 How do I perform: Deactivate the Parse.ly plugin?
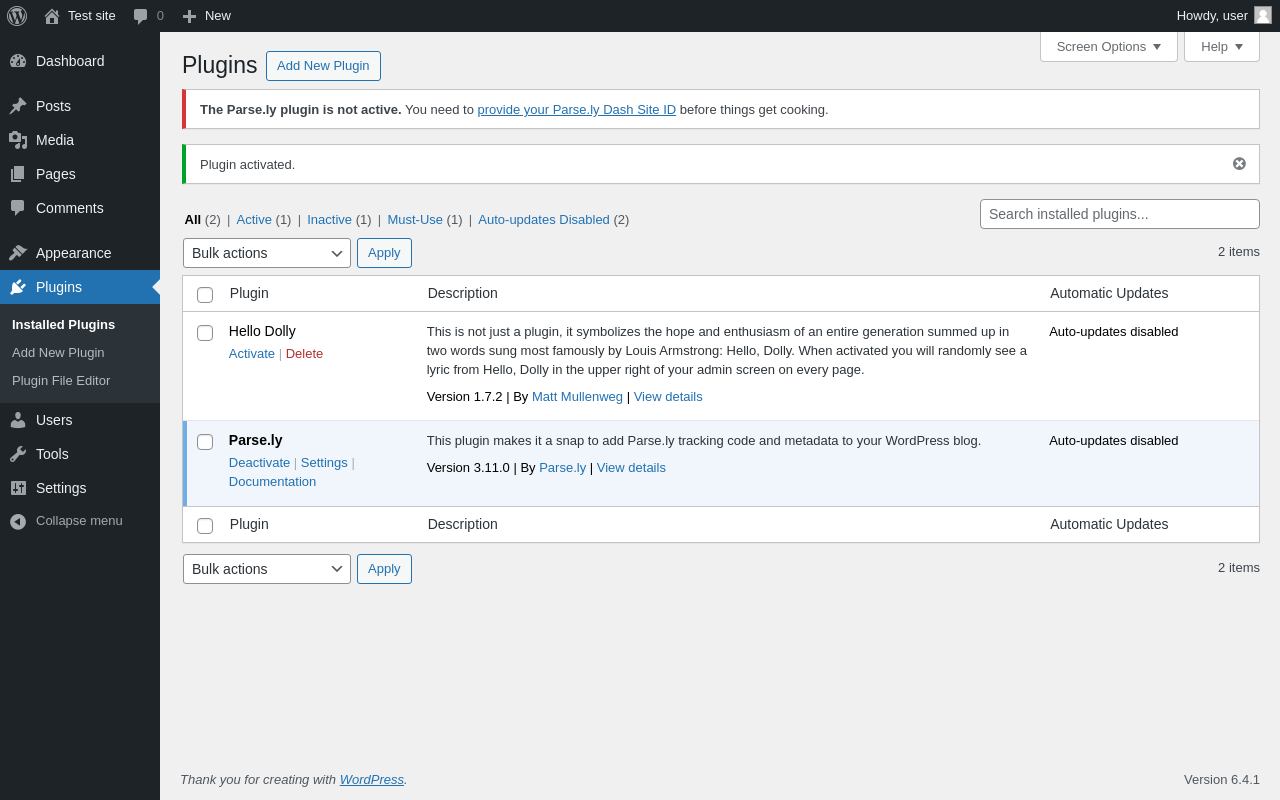(x=259, y=463)
